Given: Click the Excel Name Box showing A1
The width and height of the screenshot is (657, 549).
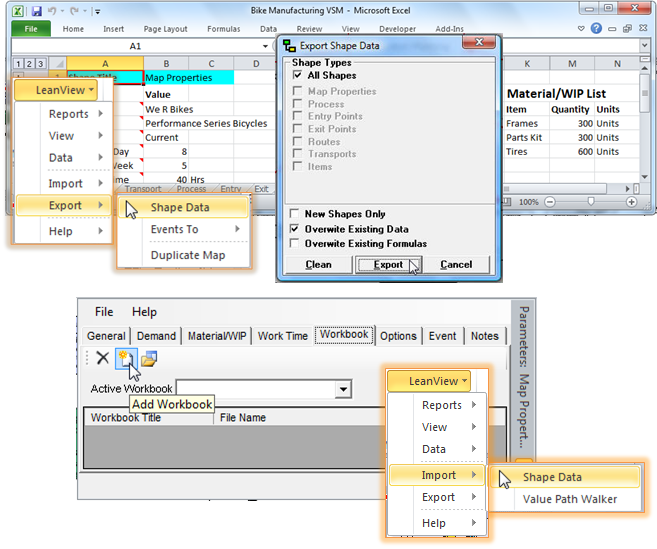Looking at the screenshot, I should coord(134,46).
